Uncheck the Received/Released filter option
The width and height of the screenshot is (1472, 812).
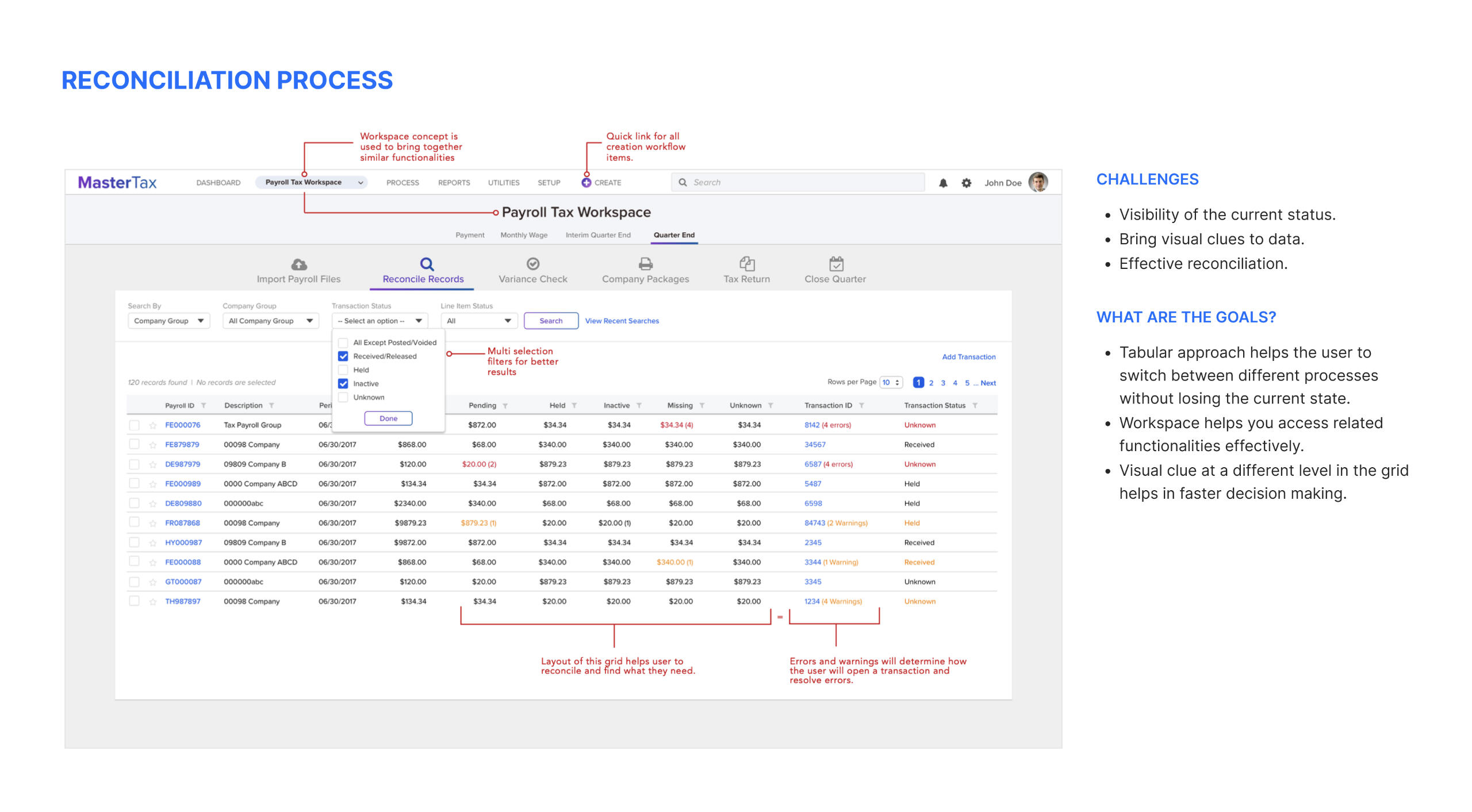[343, 356]
